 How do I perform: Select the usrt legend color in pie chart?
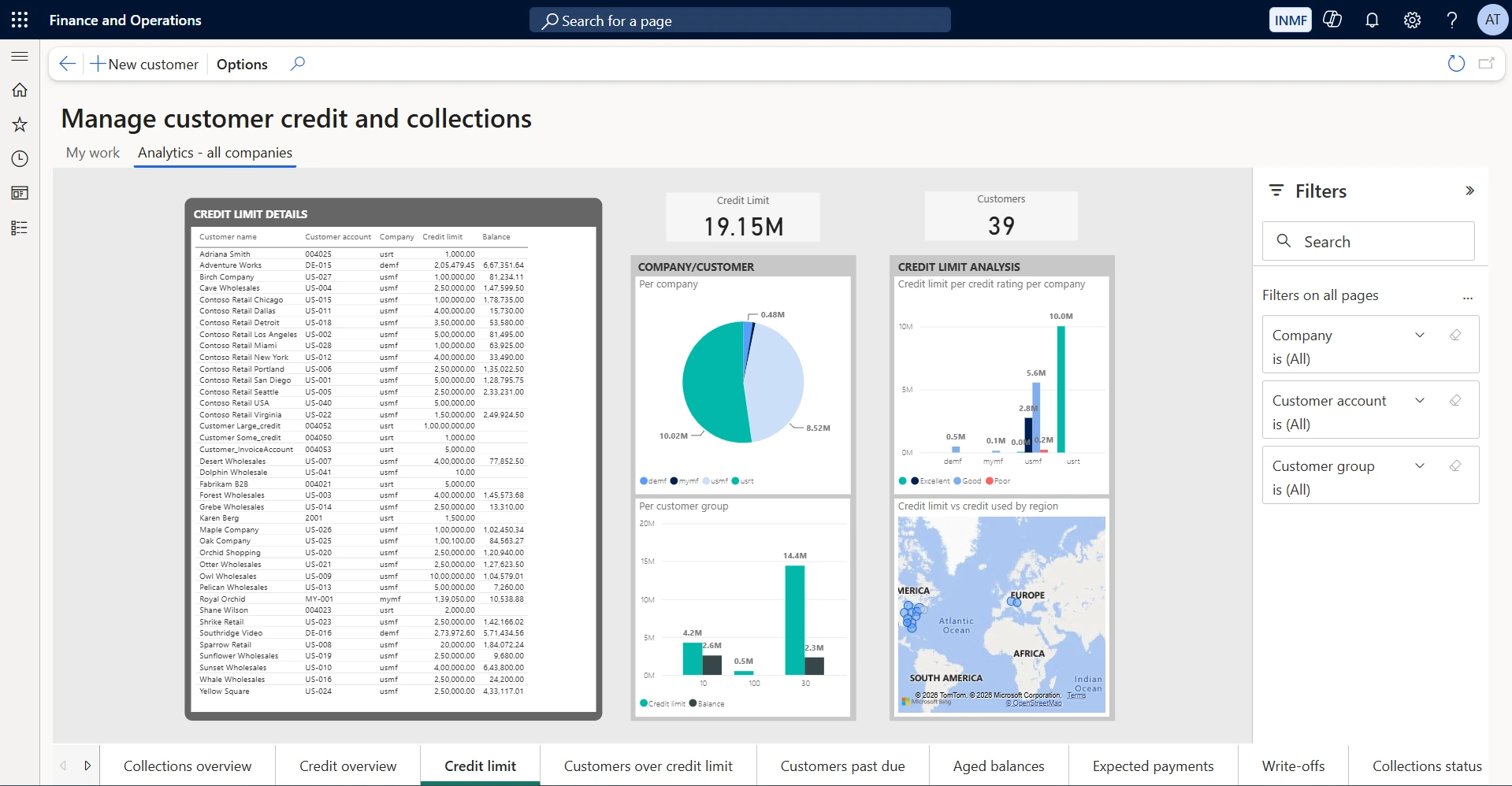(x=736, y=481)
